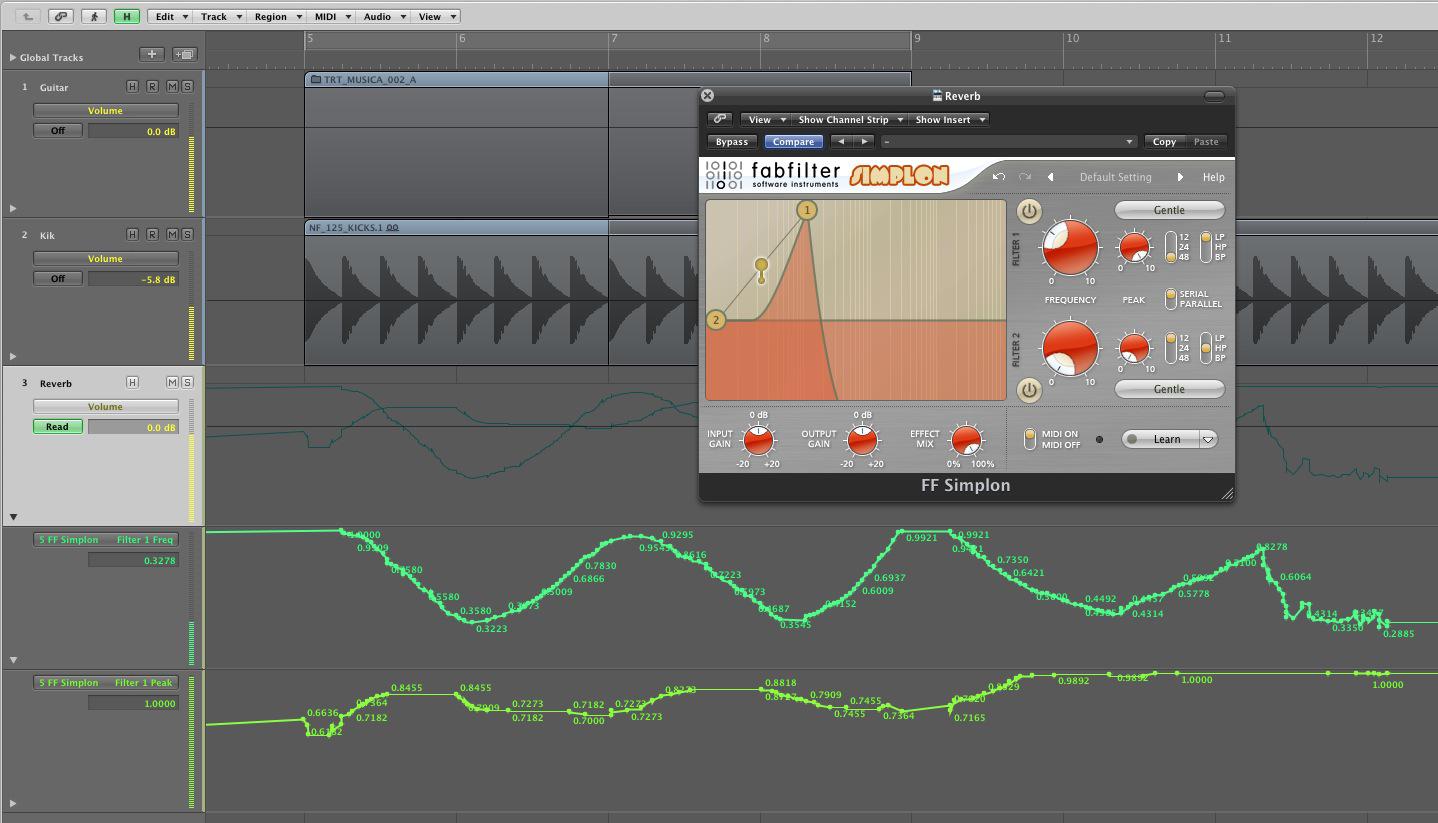Solo the Kik track

[x=187, y=234]
